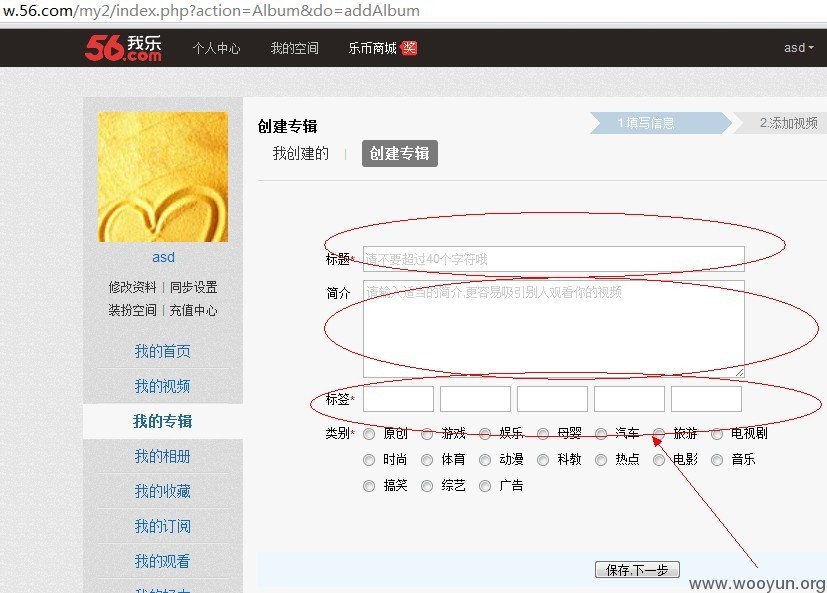Open 装扮空间 link
Image resolution: width=827 pixels, height=593 pixels.
pyautogui.click(x=132, y=310)
